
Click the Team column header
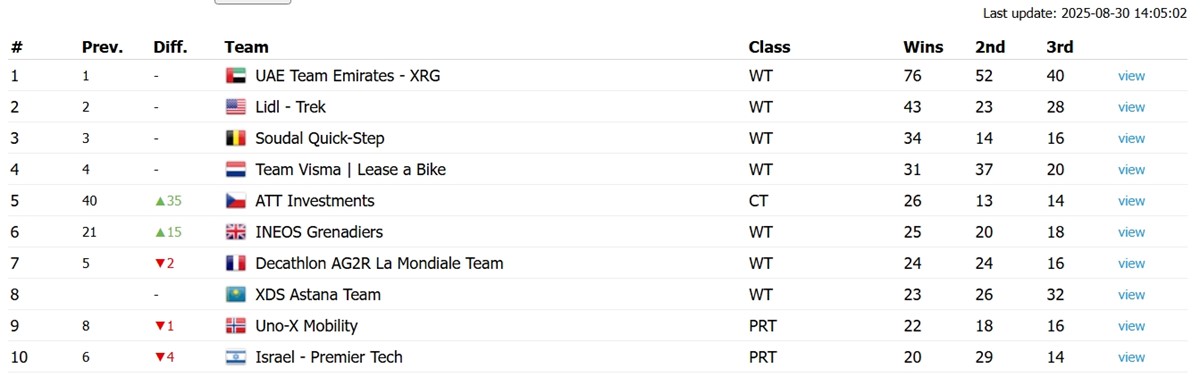click(246, 47)
